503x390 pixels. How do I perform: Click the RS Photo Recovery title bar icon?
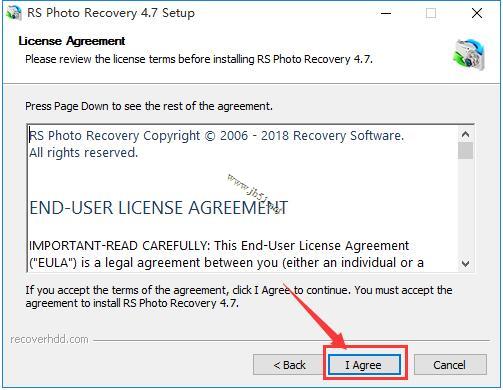(14, 14)
